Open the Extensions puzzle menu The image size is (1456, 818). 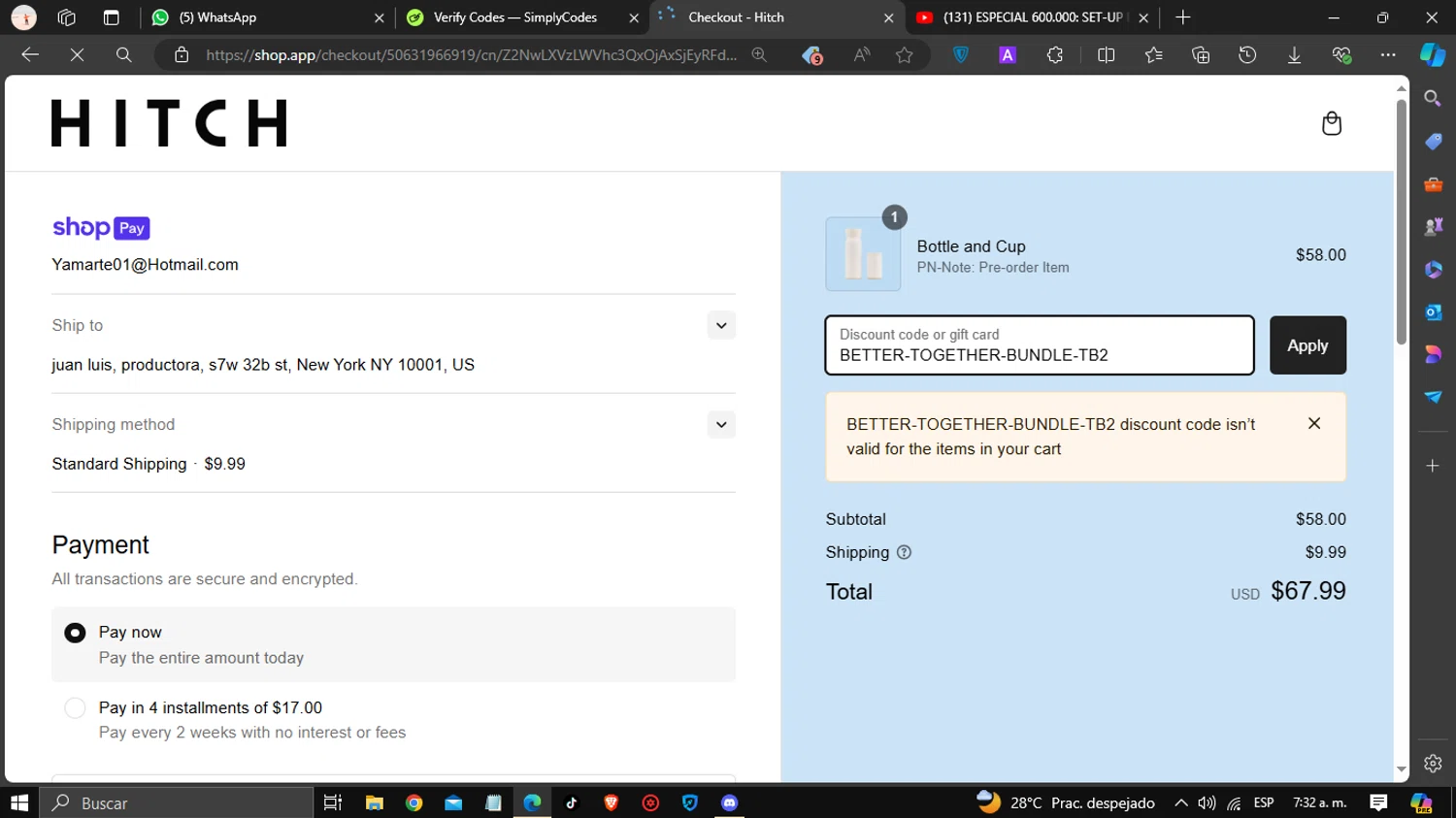[1055, 55]
